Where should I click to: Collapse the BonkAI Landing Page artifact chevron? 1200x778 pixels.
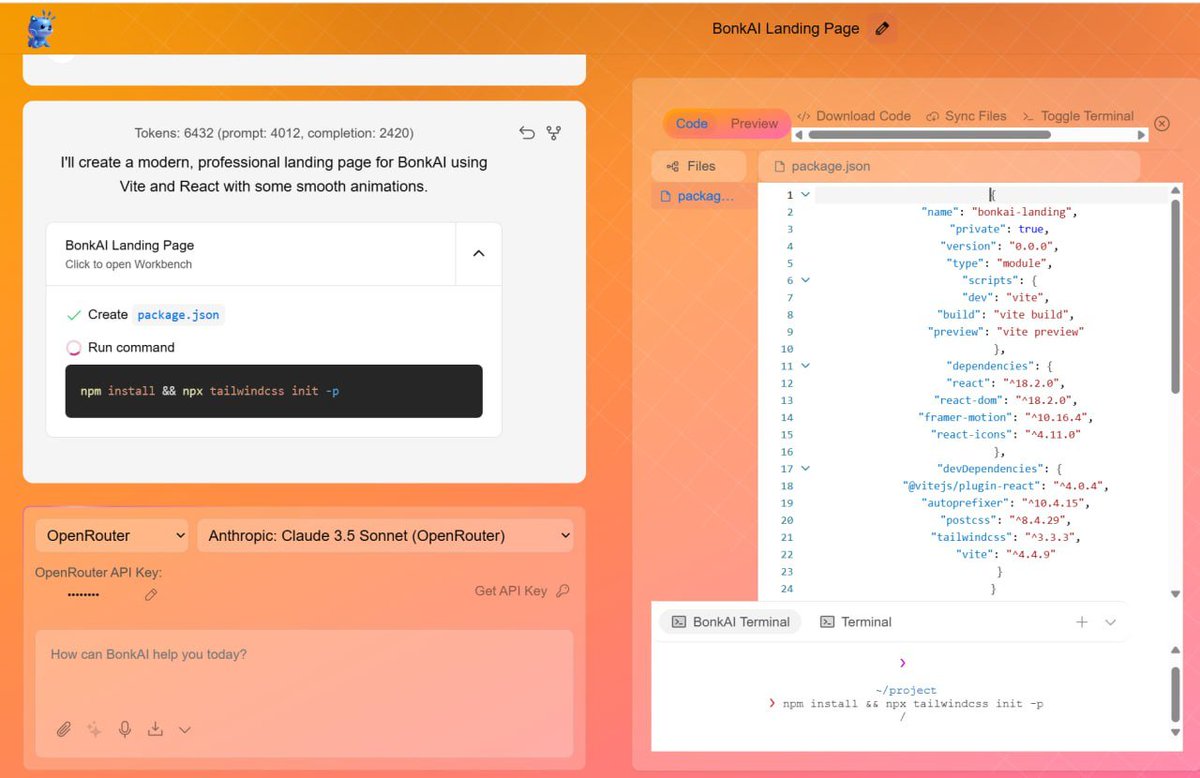(x=478, y=254)
